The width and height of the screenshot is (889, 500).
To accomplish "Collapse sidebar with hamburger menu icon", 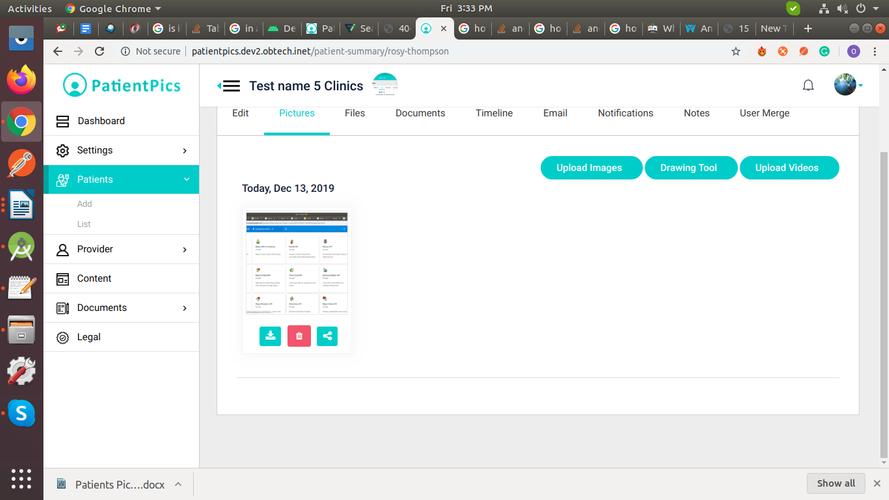I will pyautogui.click(x=229, y=86).
